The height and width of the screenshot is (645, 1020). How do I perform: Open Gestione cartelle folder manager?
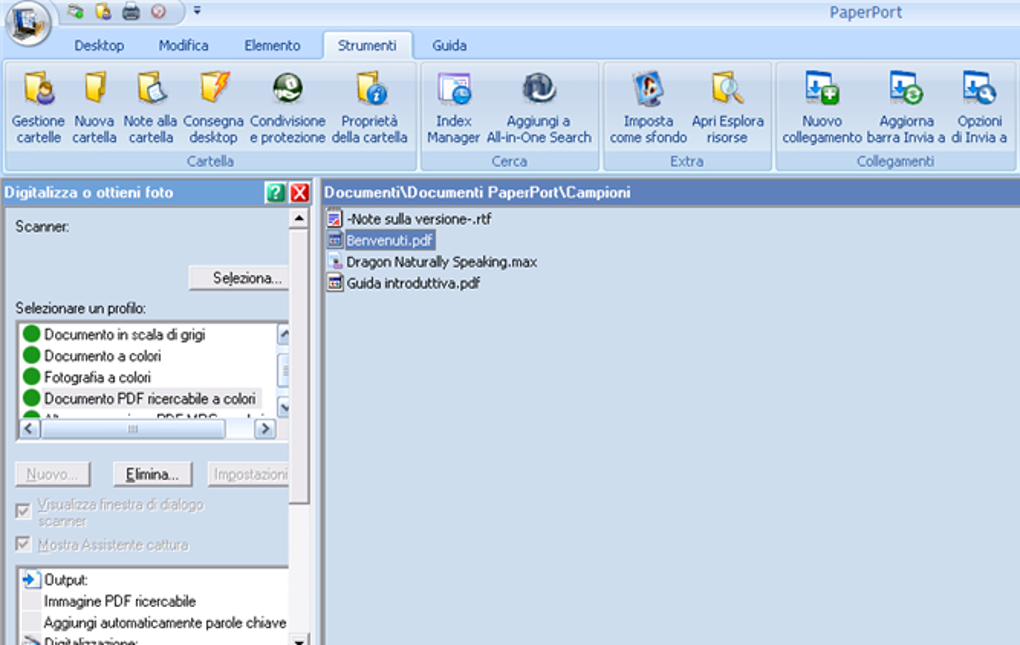point(38,108)
